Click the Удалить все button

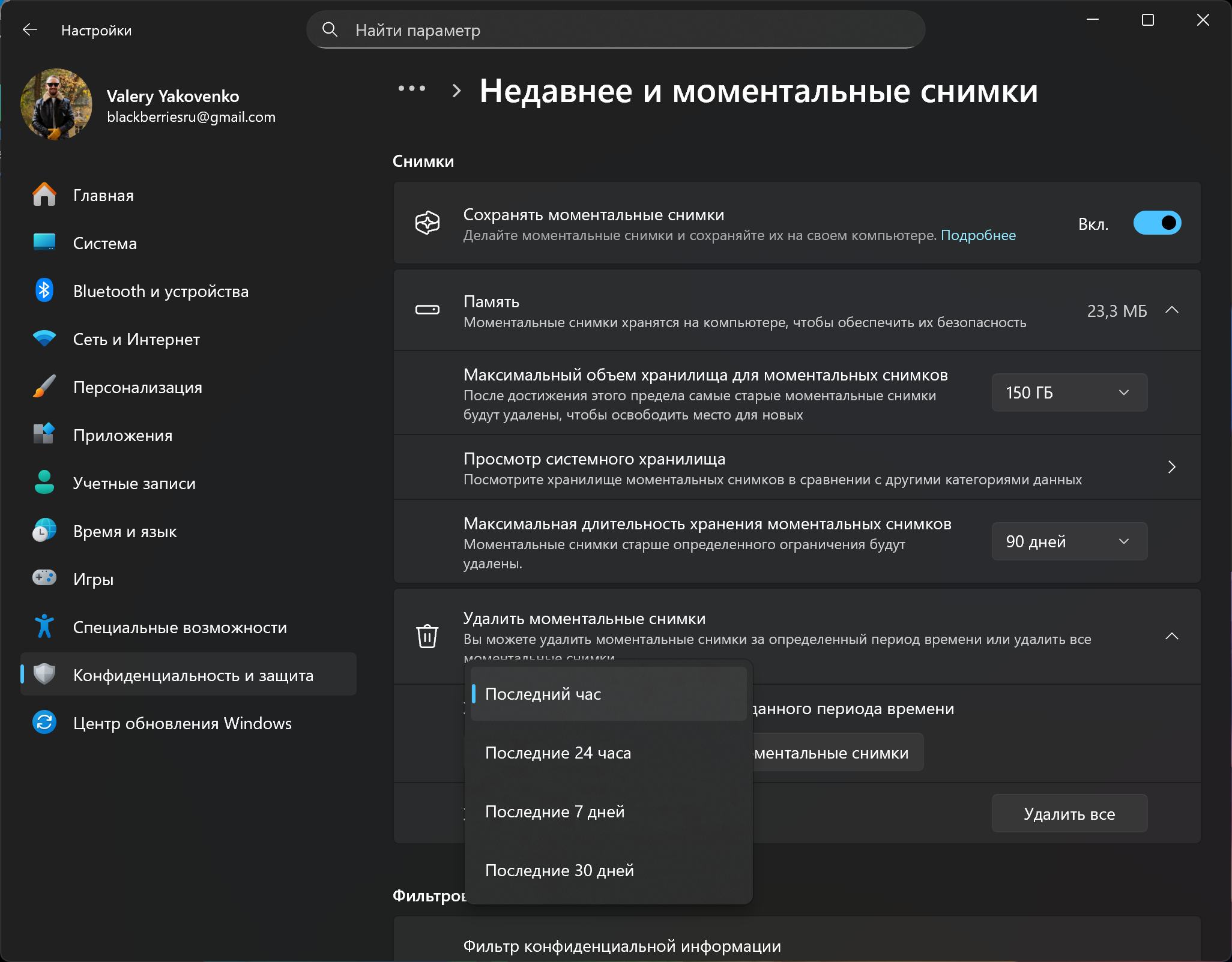1069,814
